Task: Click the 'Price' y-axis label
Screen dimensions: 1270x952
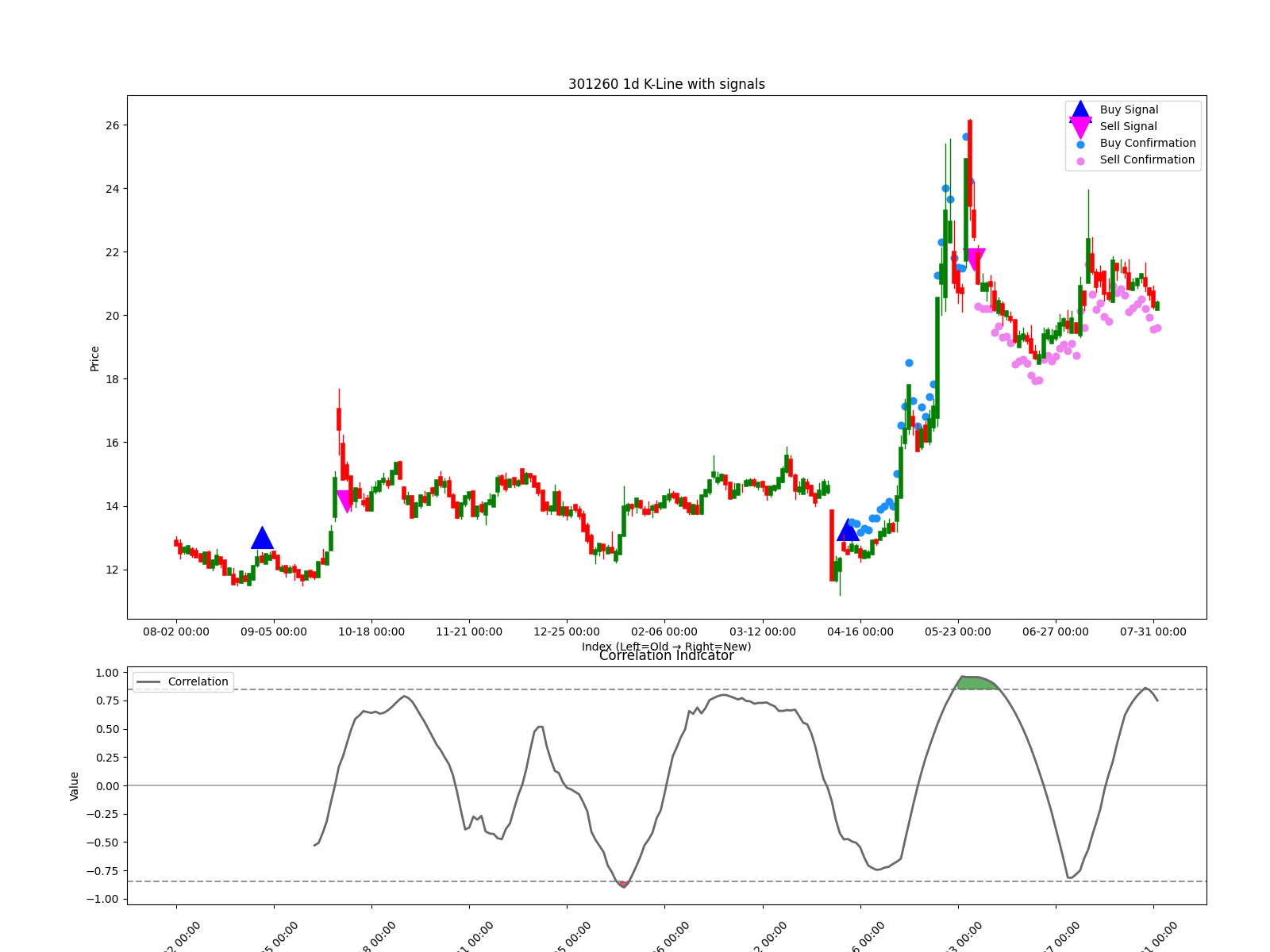Action: pyautogui.click(x=94, y=359)
